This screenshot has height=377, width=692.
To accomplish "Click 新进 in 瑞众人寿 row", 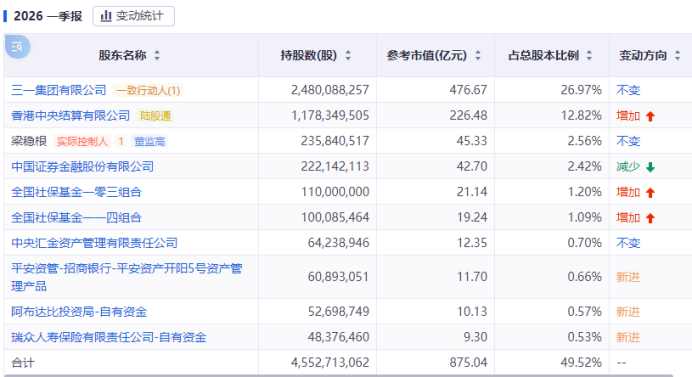I will [628, 337].
